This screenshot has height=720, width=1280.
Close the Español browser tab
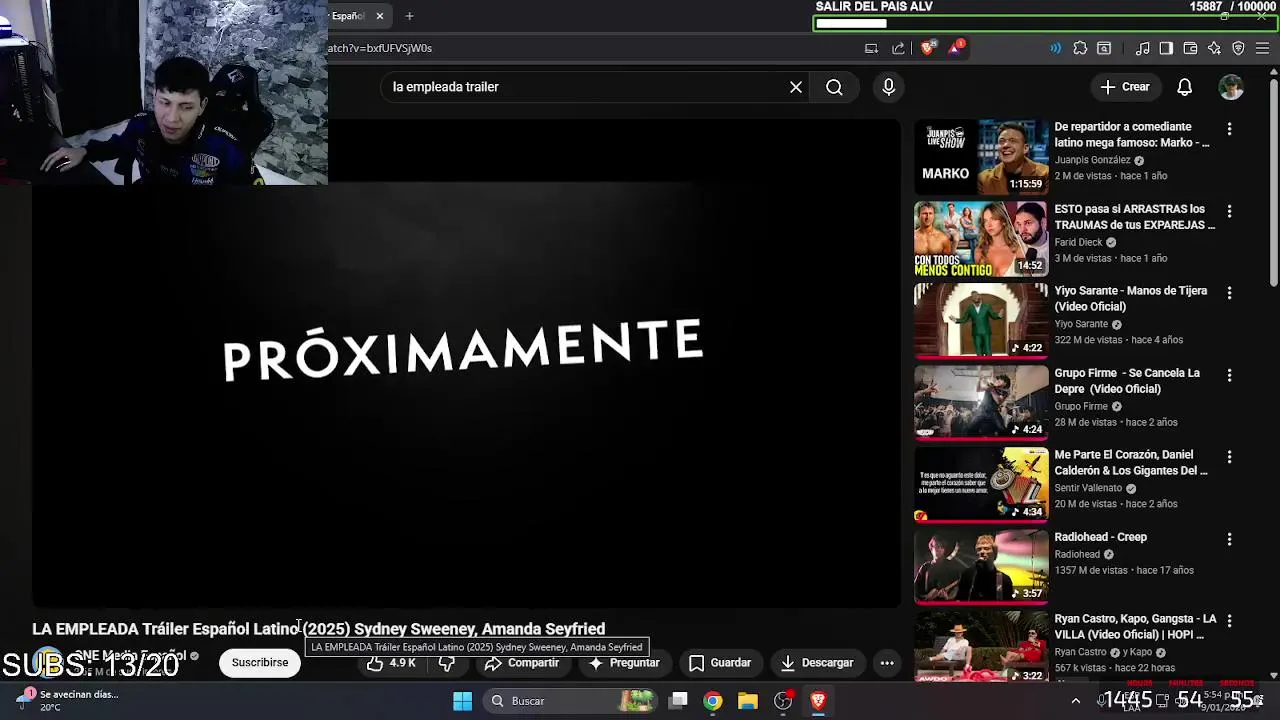tap(380, 16)
